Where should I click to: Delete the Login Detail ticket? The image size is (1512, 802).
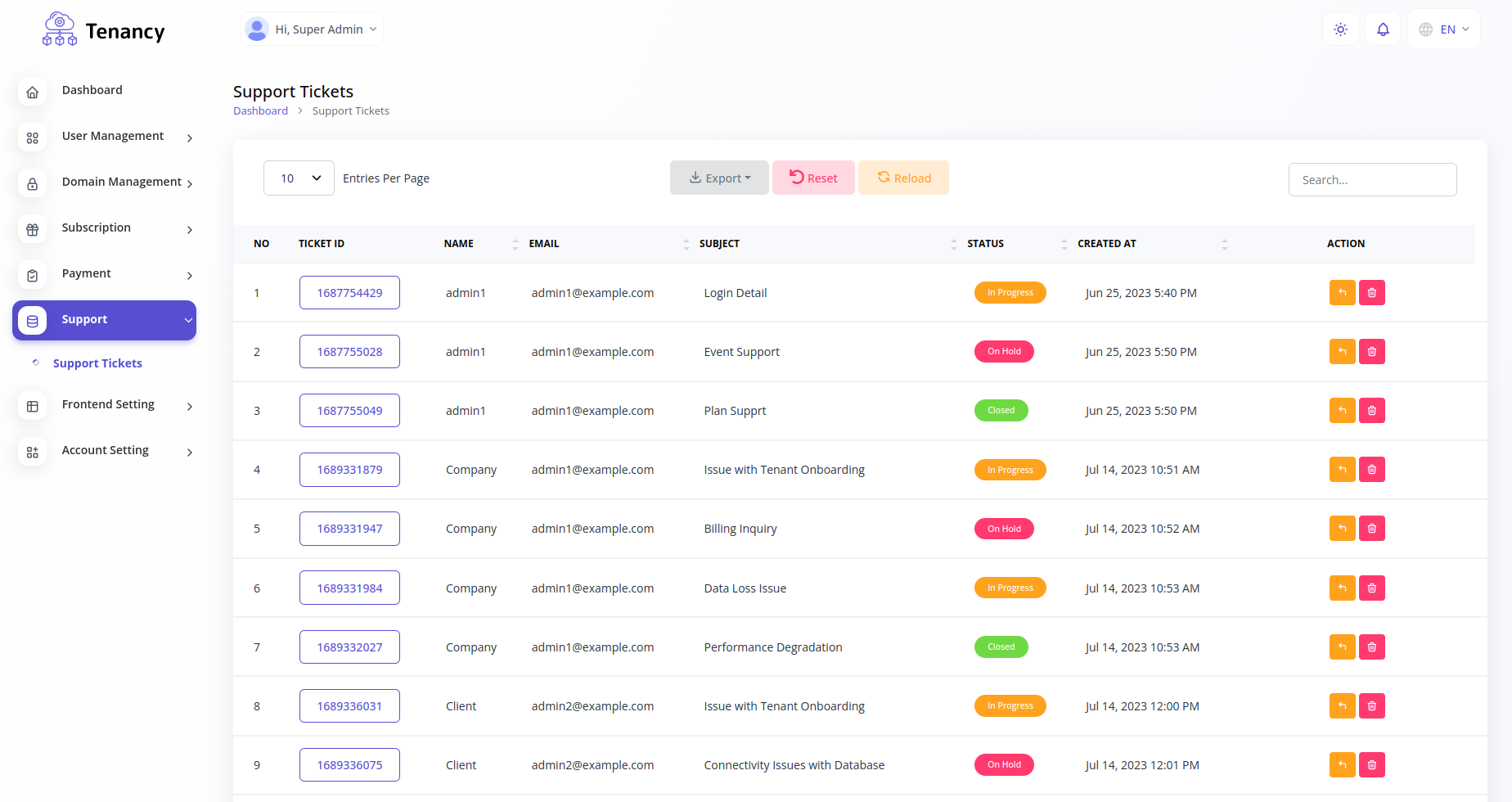click(x=1372, y=292)
